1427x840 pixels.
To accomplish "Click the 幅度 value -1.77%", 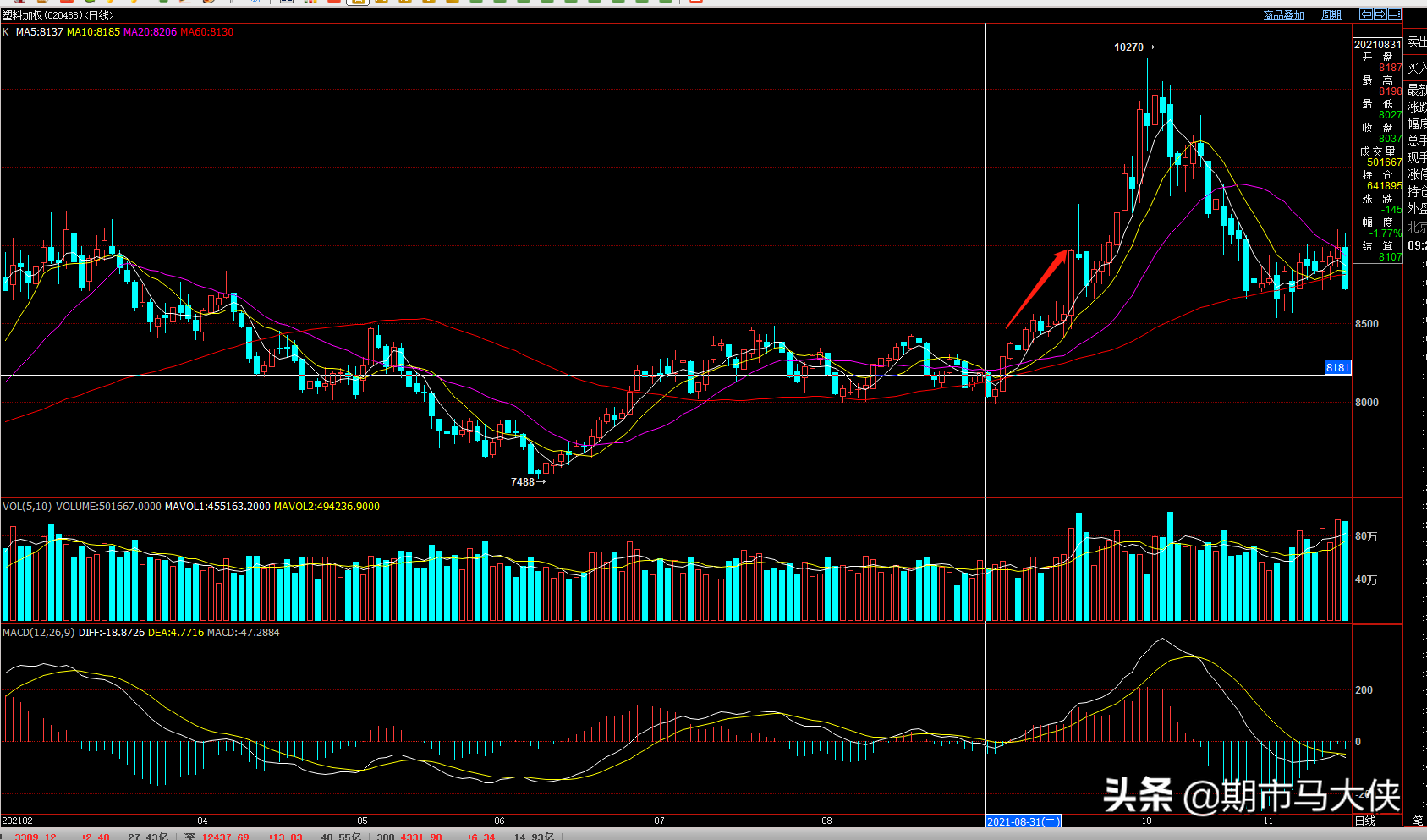I will (1386, 233).
